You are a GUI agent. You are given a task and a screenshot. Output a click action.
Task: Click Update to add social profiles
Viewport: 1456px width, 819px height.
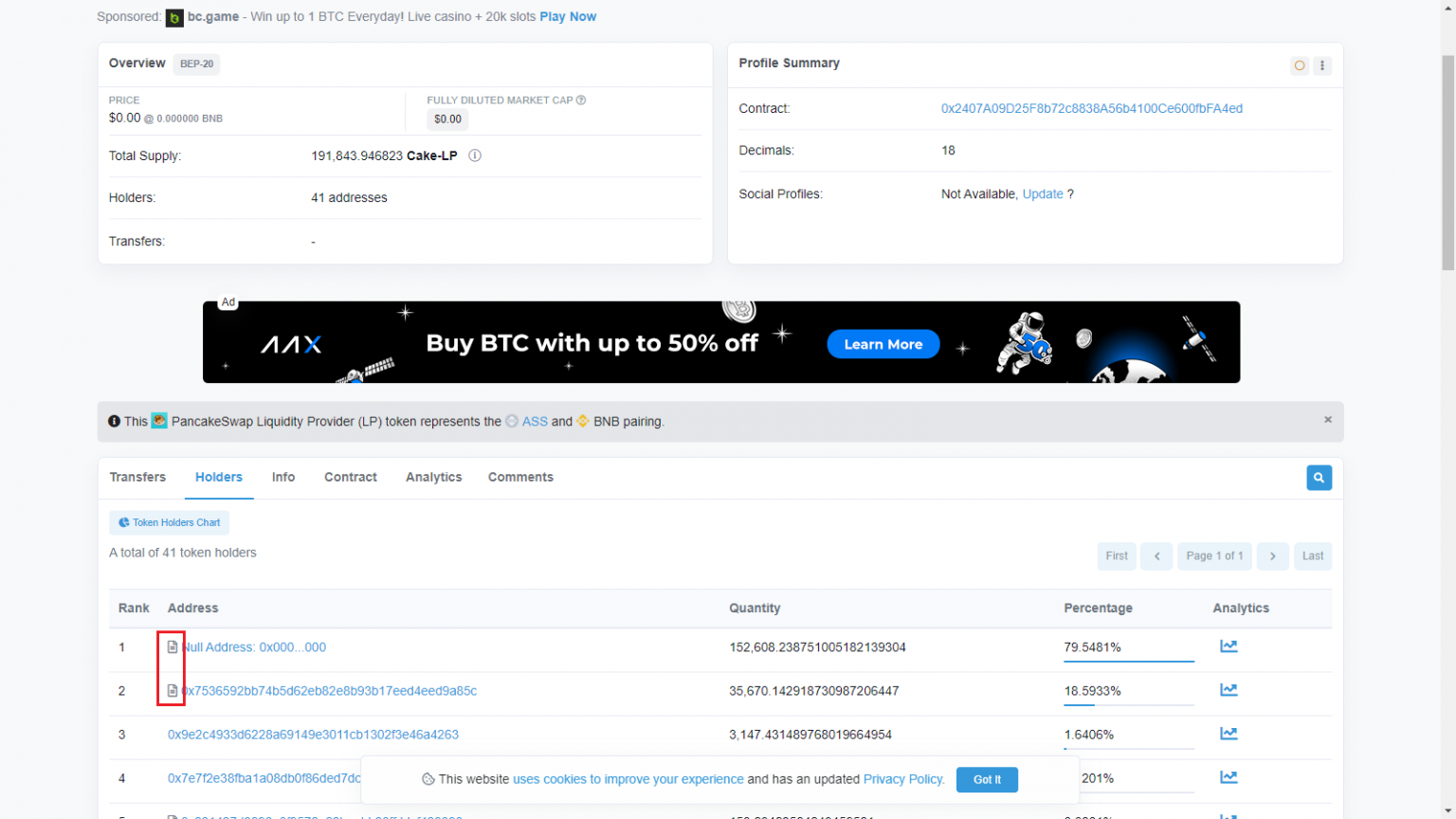click(x=1042, y=193)
